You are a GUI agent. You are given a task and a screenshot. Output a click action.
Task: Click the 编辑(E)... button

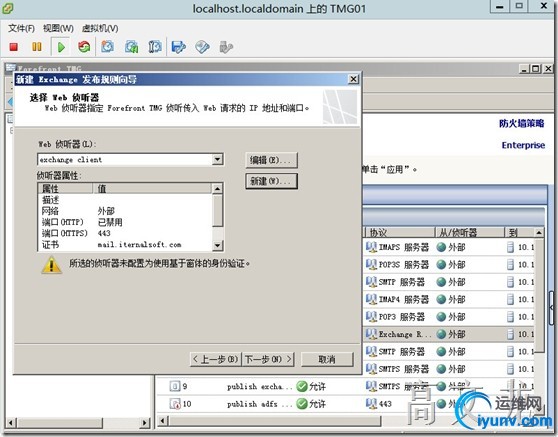tap(271, 160)
